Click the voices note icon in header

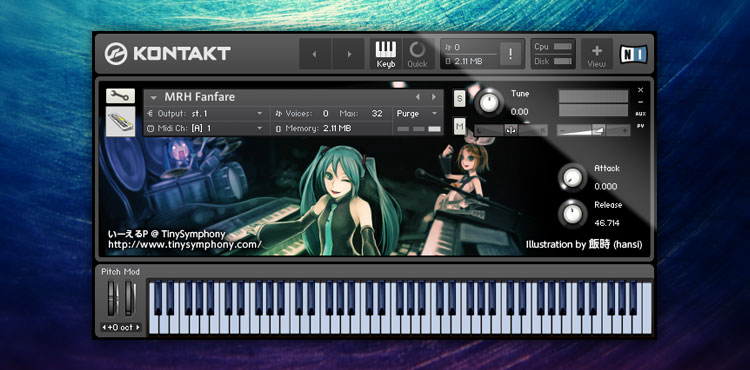tap(448, 47)
